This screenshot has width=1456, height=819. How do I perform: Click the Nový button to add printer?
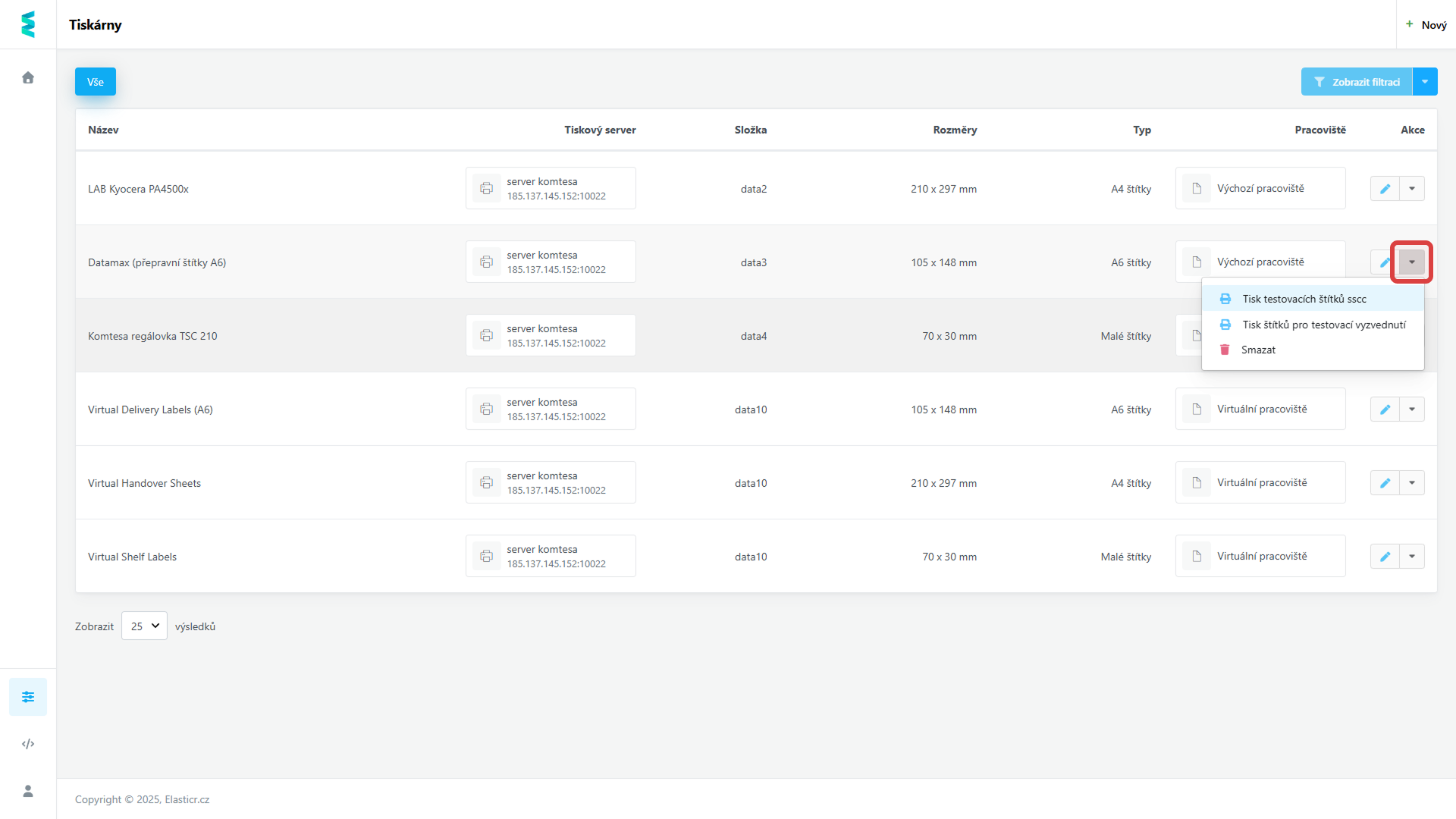[1426, 25]
